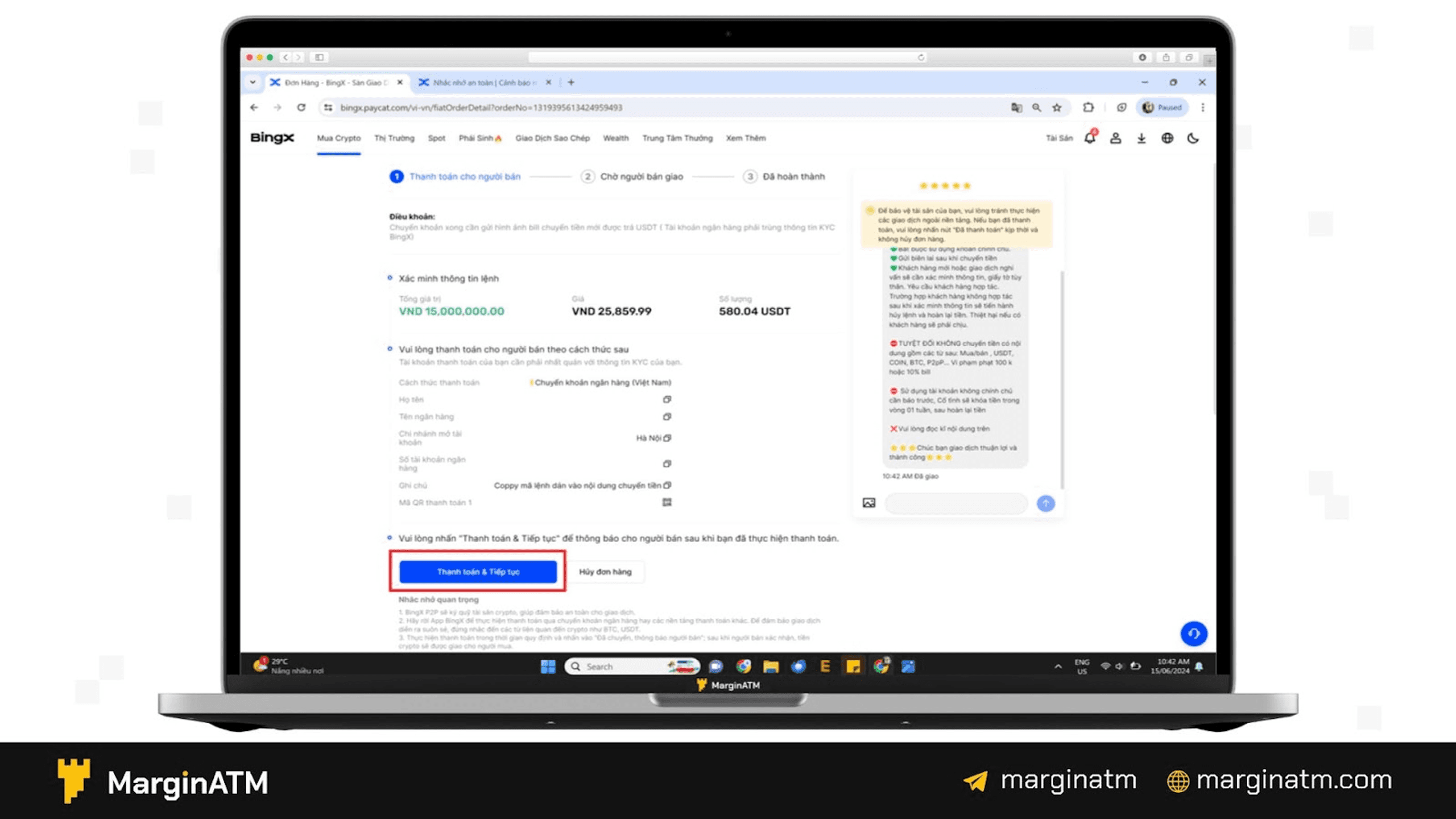Show hidden tray icons chevron
Viewport: 1456px width, 819px height.
[1058, 667]
